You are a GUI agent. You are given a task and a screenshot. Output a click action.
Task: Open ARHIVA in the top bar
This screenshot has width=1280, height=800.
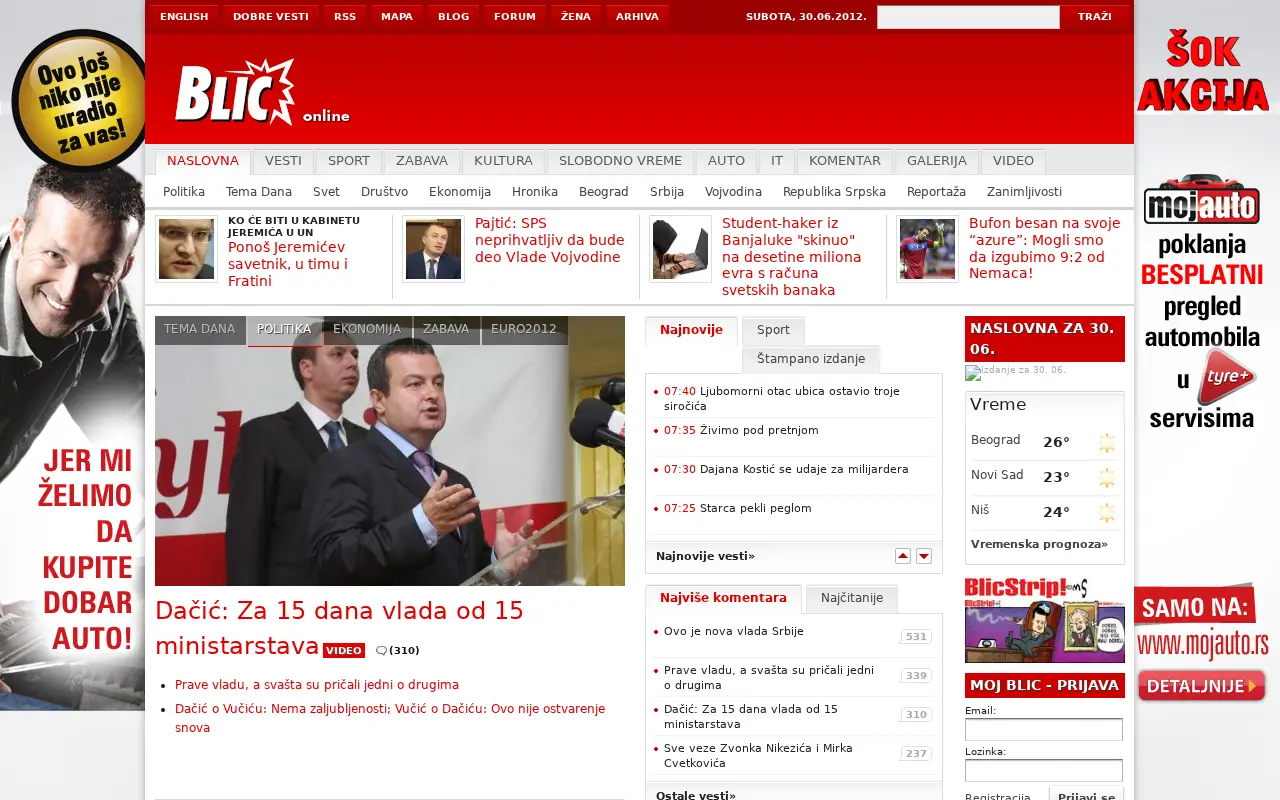[x=637, y=17]
